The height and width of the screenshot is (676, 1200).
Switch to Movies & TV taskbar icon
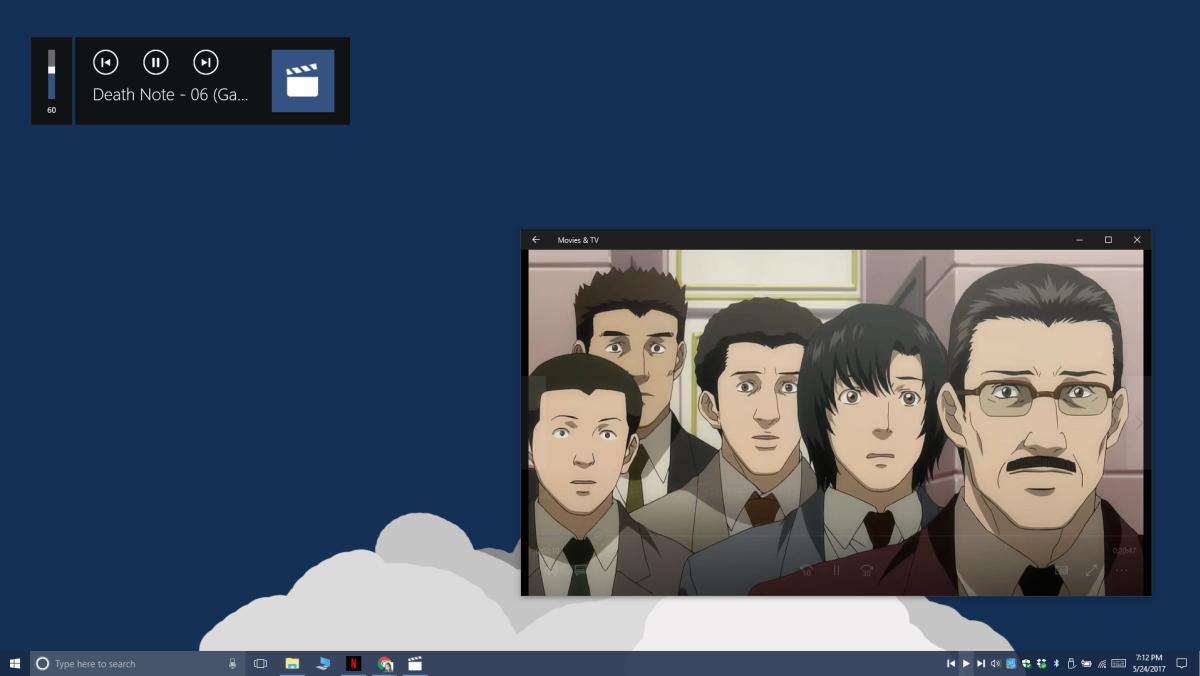[x=415, y=663]
